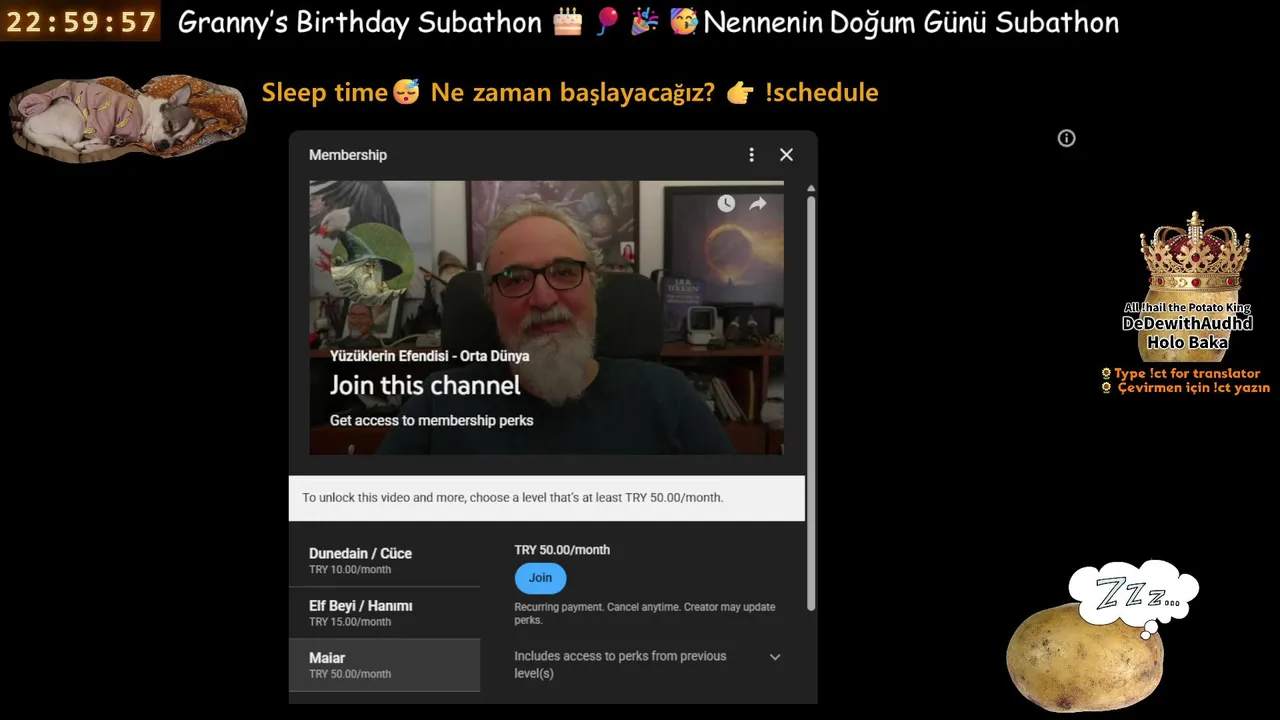Image resolution: width=1280 pixels, height=720 pixels.
Task: Close the Membership dialog
Action: click(786, 155)
